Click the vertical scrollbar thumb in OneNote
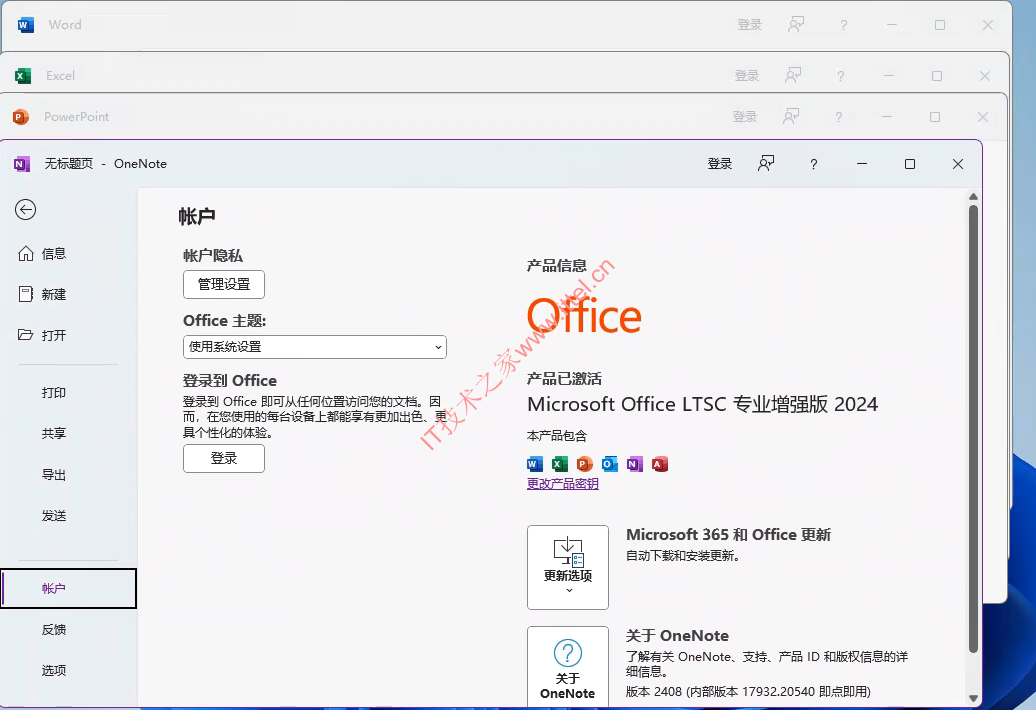 pyautogui.click(x=973, y=429)
